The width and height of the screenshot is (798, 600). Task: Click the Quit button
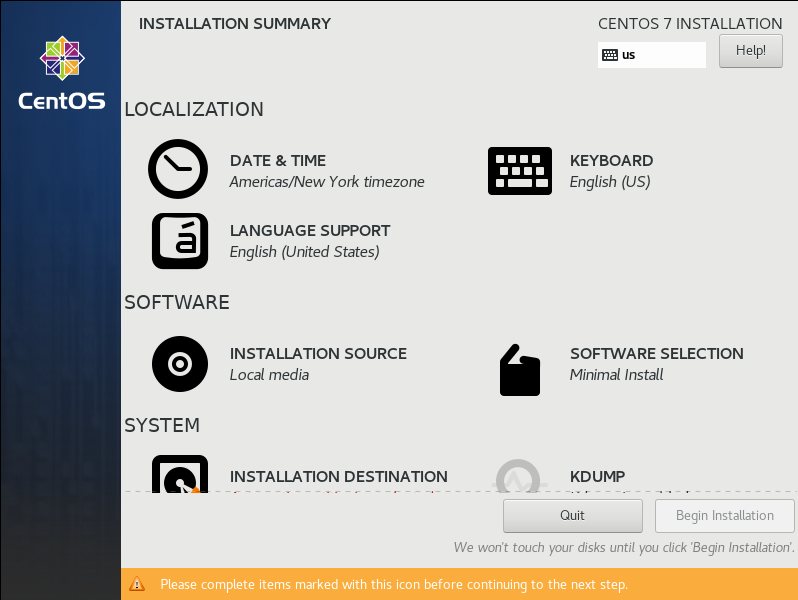click(x=573, y=516)
